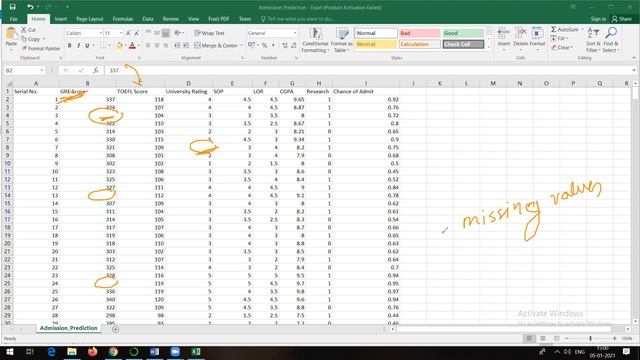The image size is (640, 360).
Task: Toggle Italic formatting
Action: click(x=78, y=45)
